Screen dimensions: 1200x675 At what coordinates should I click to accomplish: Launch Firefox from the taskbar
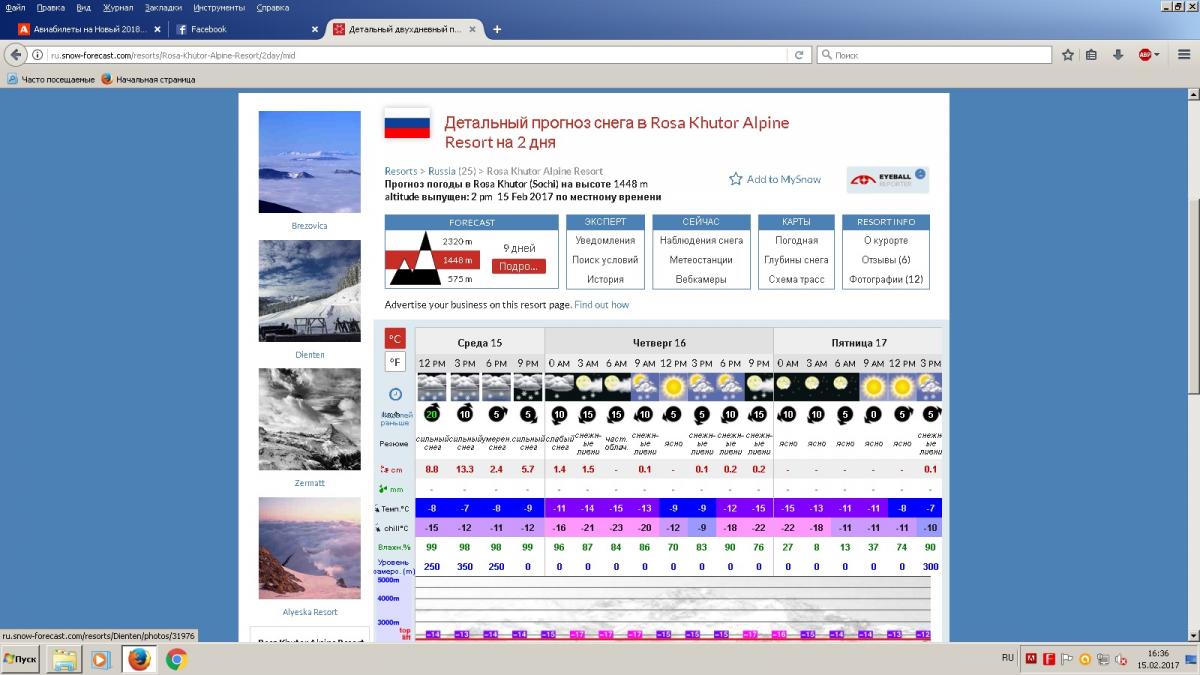[x=139, y=659]
